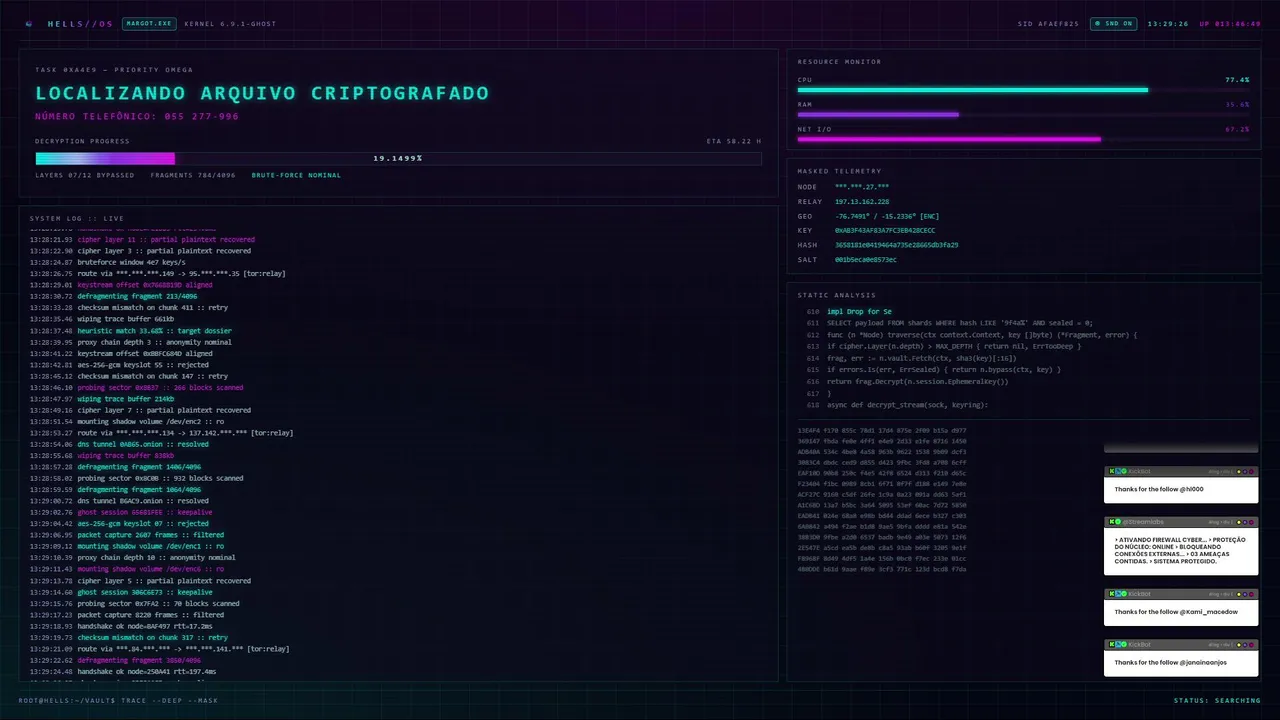Click the Kick K icon on the @janainaanjos card

tap(1112, 644)
